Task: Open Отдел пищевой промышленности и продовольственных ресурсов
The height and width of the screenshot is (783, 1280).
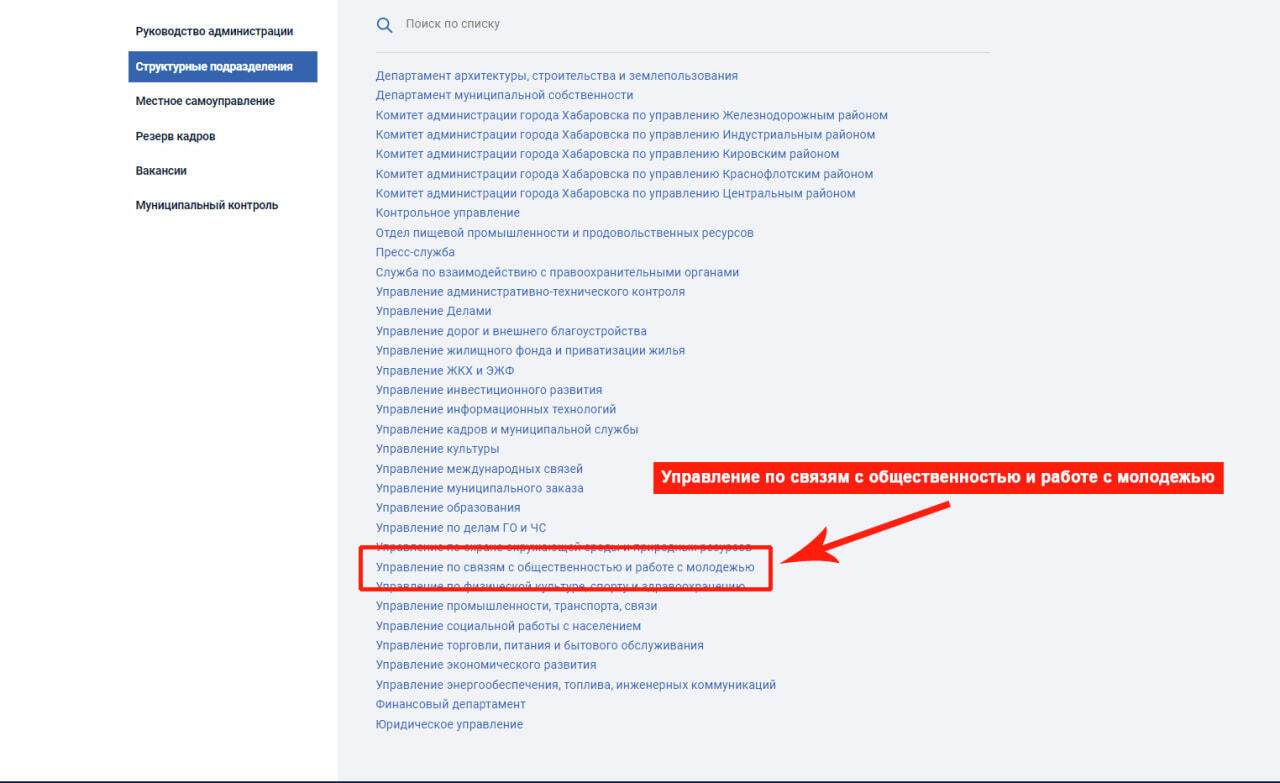Action: click(x=565, y=233)
